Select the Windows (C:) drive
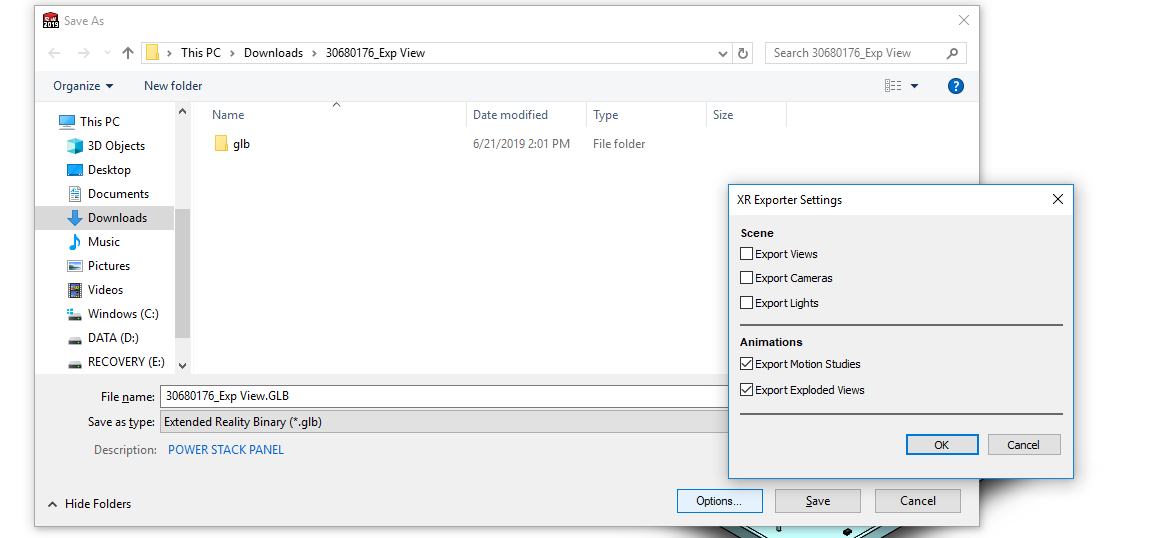 [122, 314]
